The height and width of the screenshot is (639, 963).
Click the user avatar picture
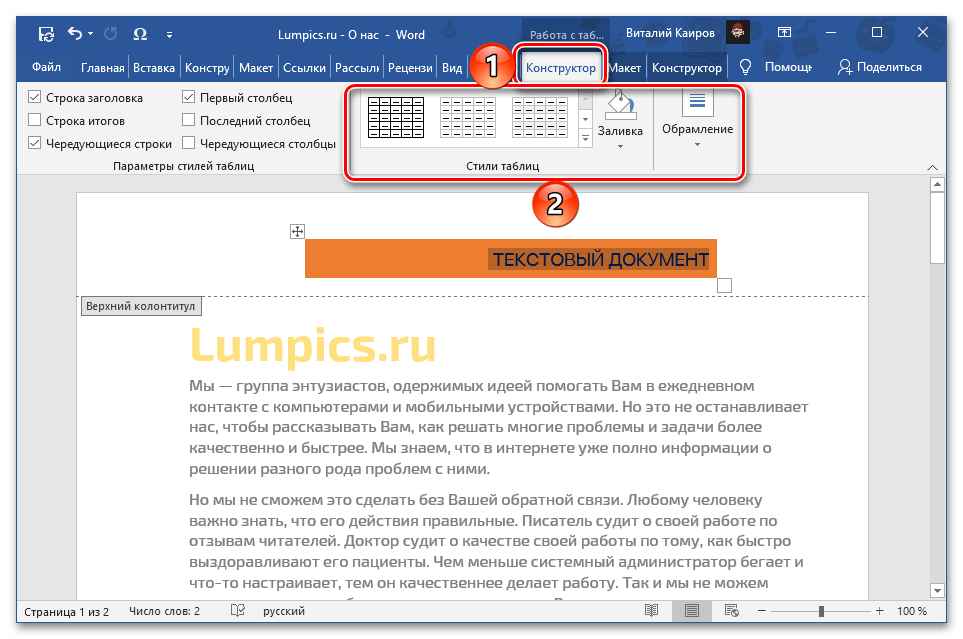coord(738,32)
